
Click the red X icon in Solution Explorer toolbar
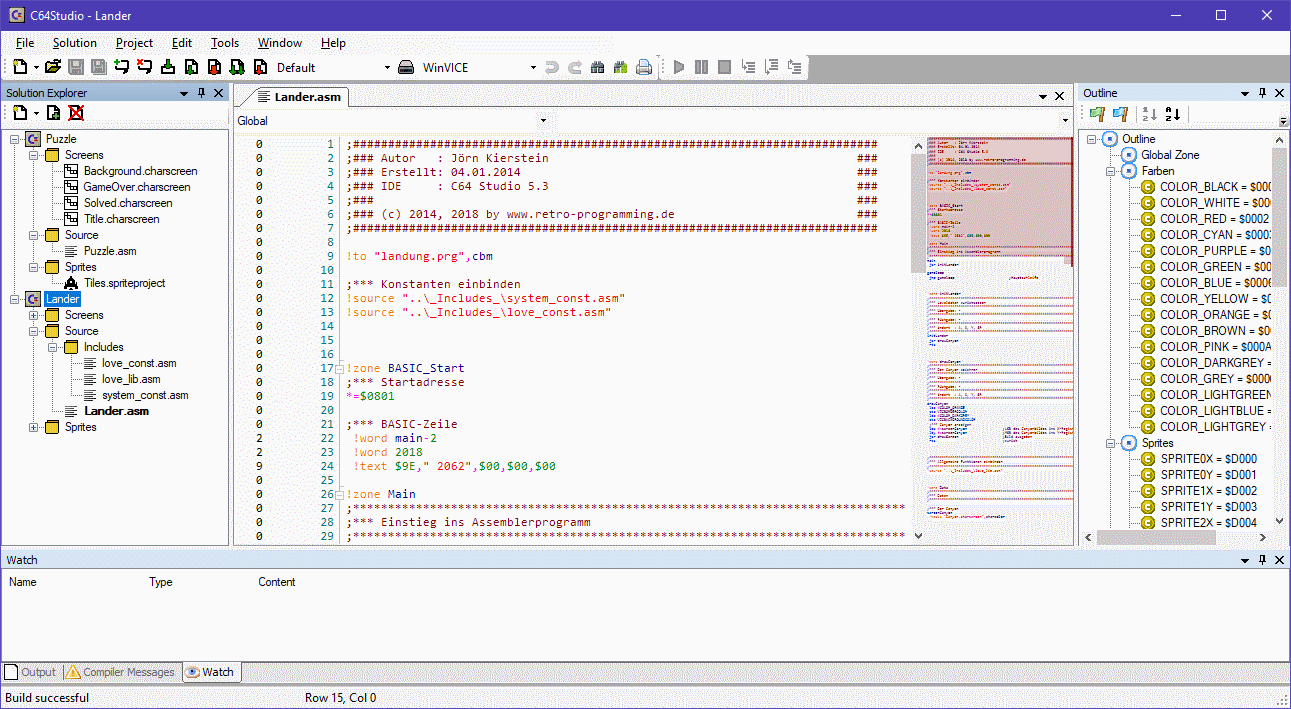point(76,113)
